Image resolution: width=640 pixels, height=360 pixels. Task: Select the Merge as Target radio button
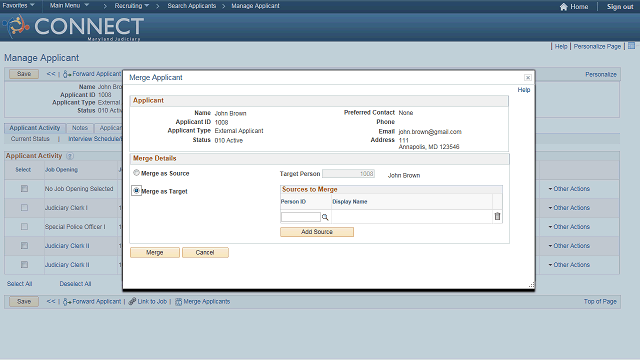136,191
